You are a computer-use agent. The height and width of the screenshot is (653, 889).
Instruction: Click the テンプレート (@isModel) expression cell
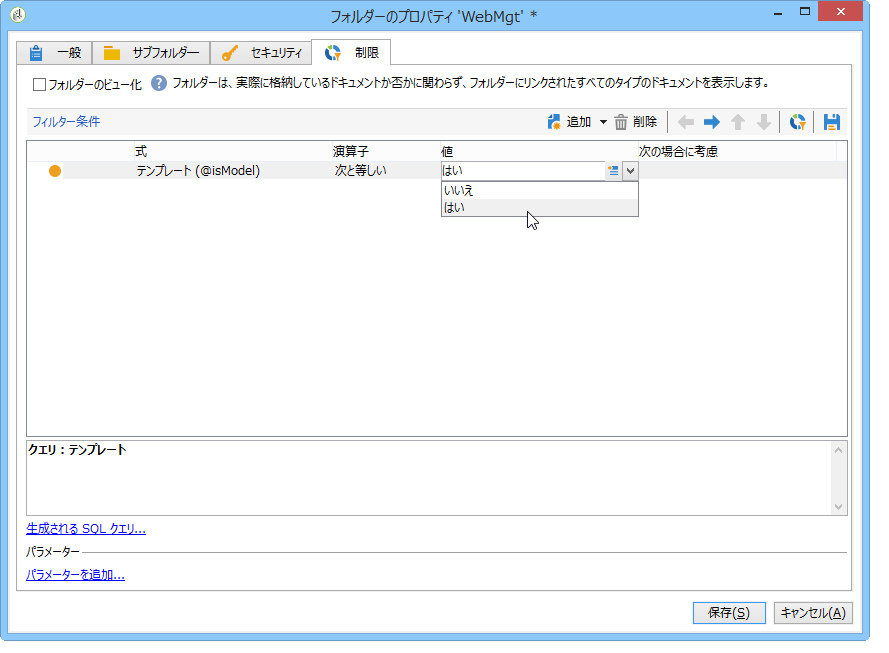pyautogui.click(x=198, y=171)
